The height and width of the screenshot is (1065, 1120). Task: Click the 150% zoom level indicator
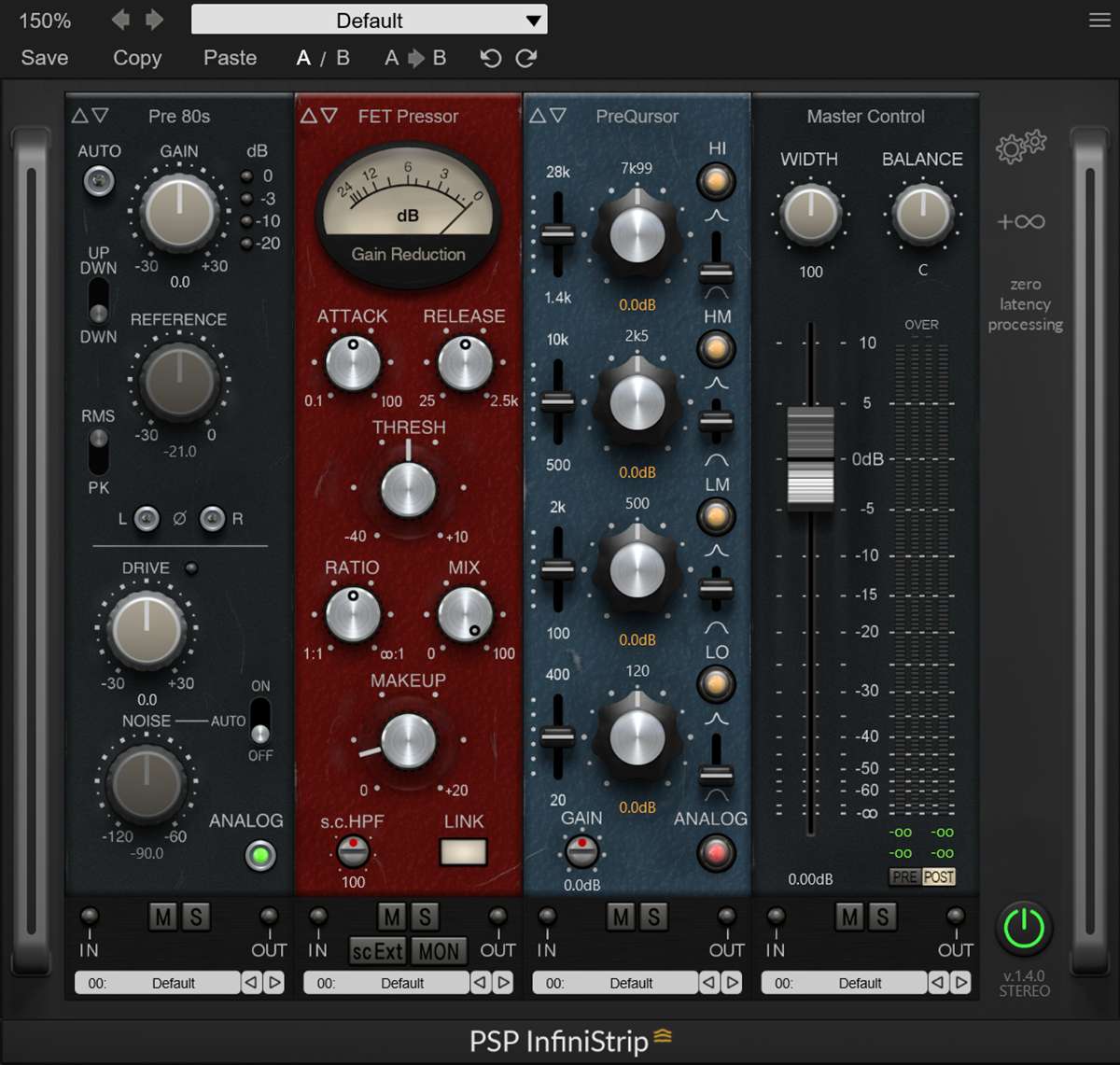[45, 20]
